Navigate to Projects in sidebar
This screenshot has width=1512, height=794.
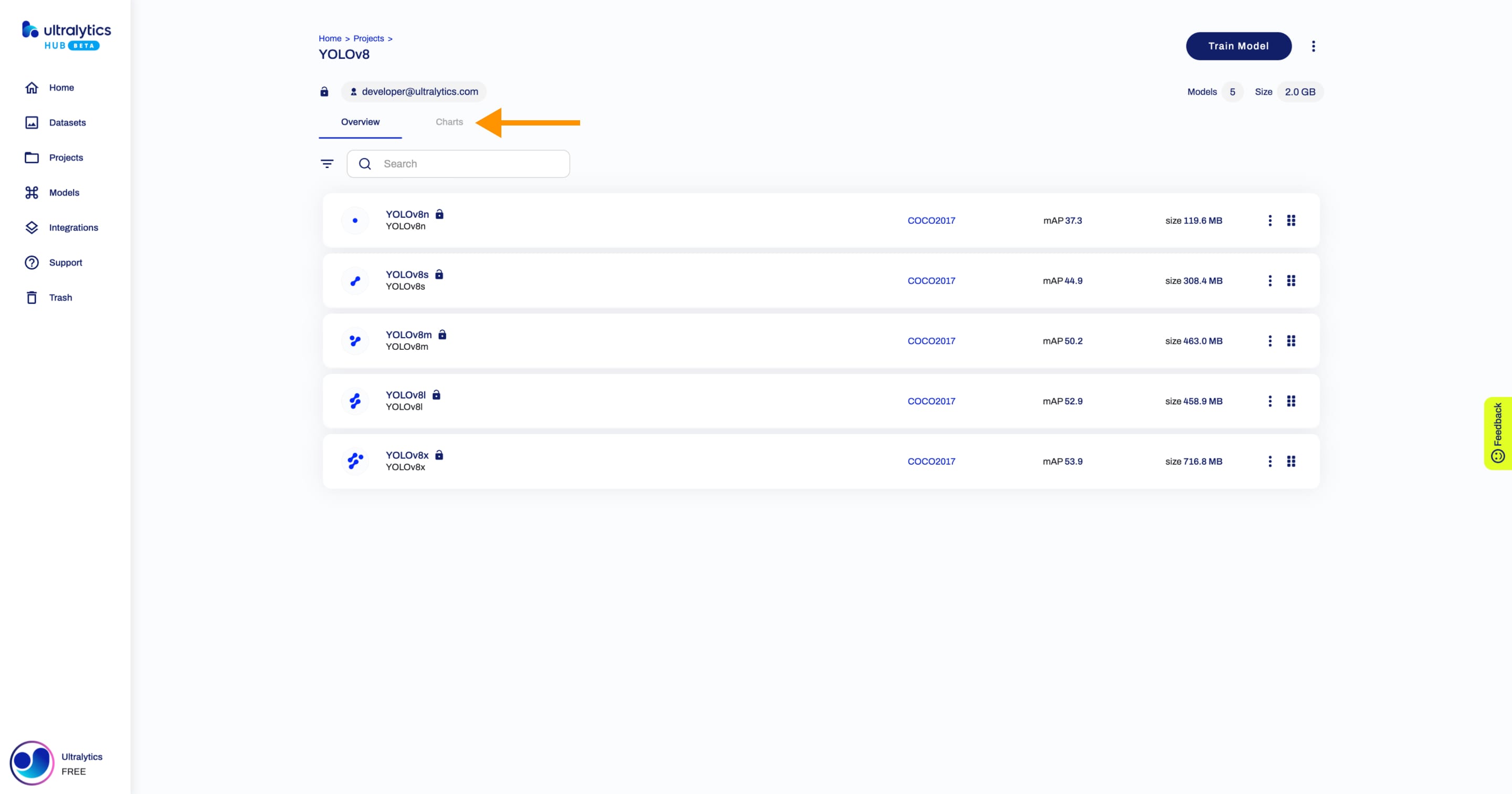66,157
